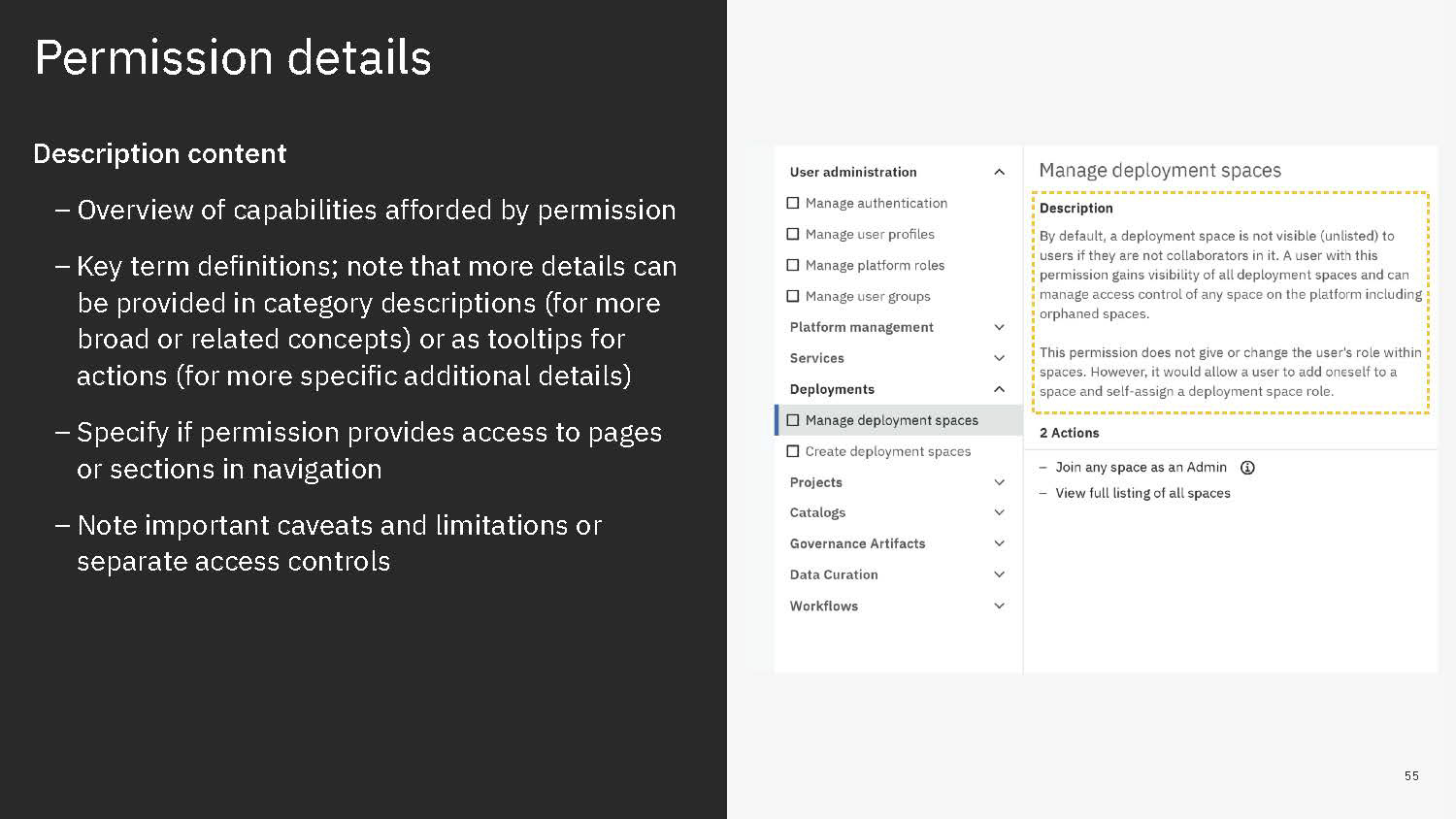Select the Platform management category label
The height and width of the screenshot is (819, 1456).
coord(862,327)
